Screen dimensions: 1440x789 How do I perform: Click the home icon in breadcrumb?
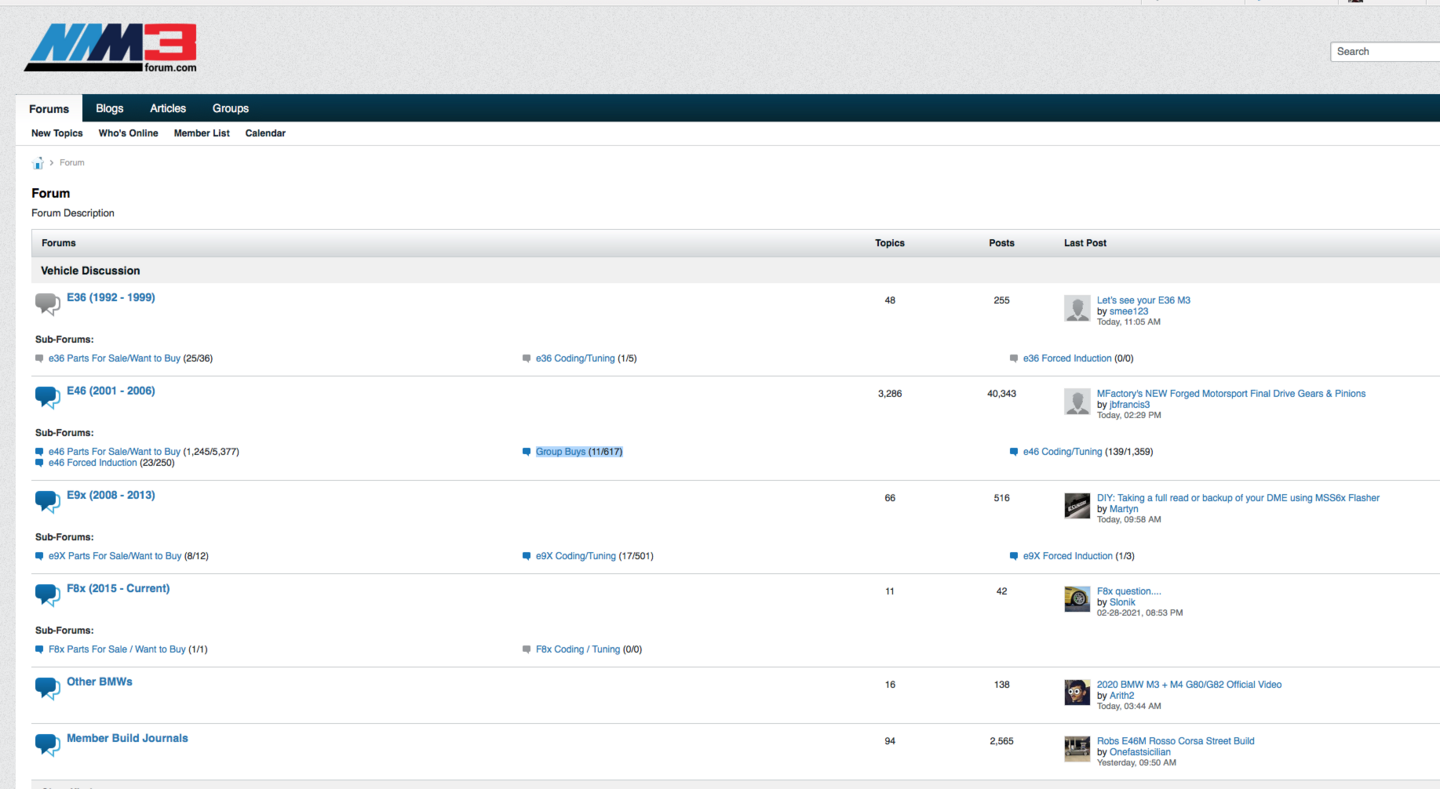(x=38, y=163)
